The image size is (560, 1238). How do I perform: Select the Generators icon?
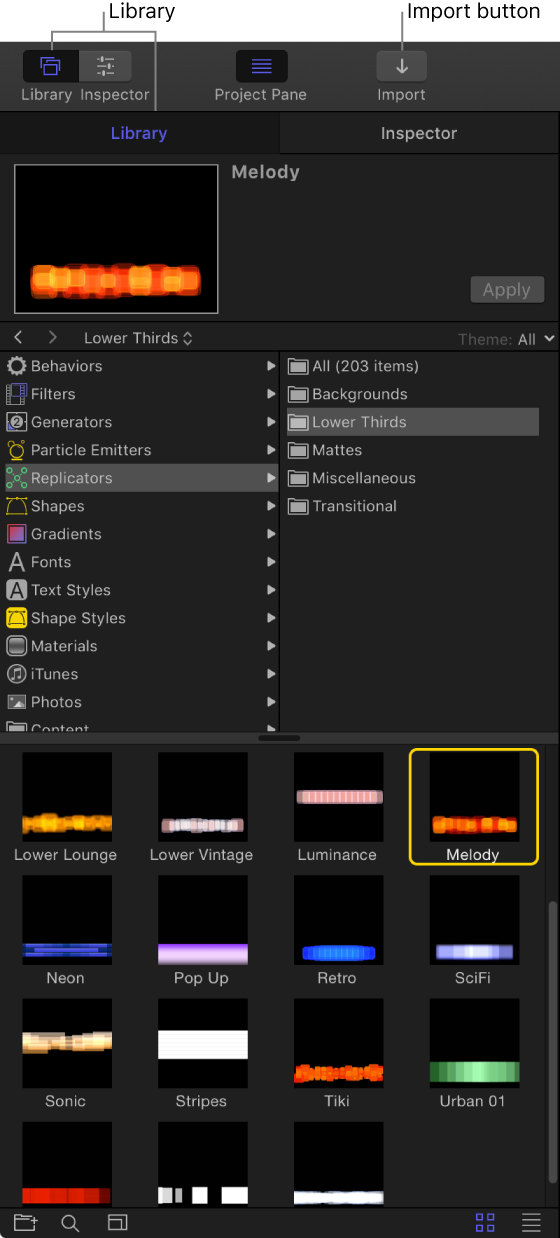coord(16,422)
